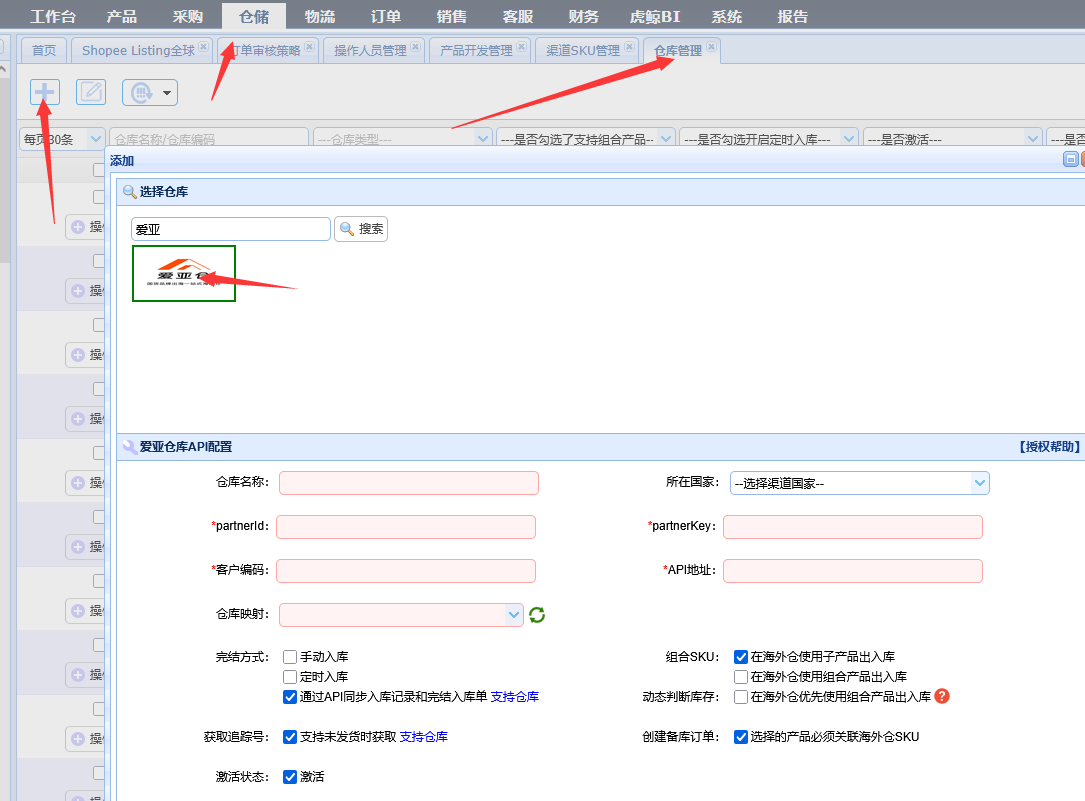This screenshot has height=801, width=1085.
Task: Open the toolbar export dropdown arrow icon
Action: [x=166, y=93]
